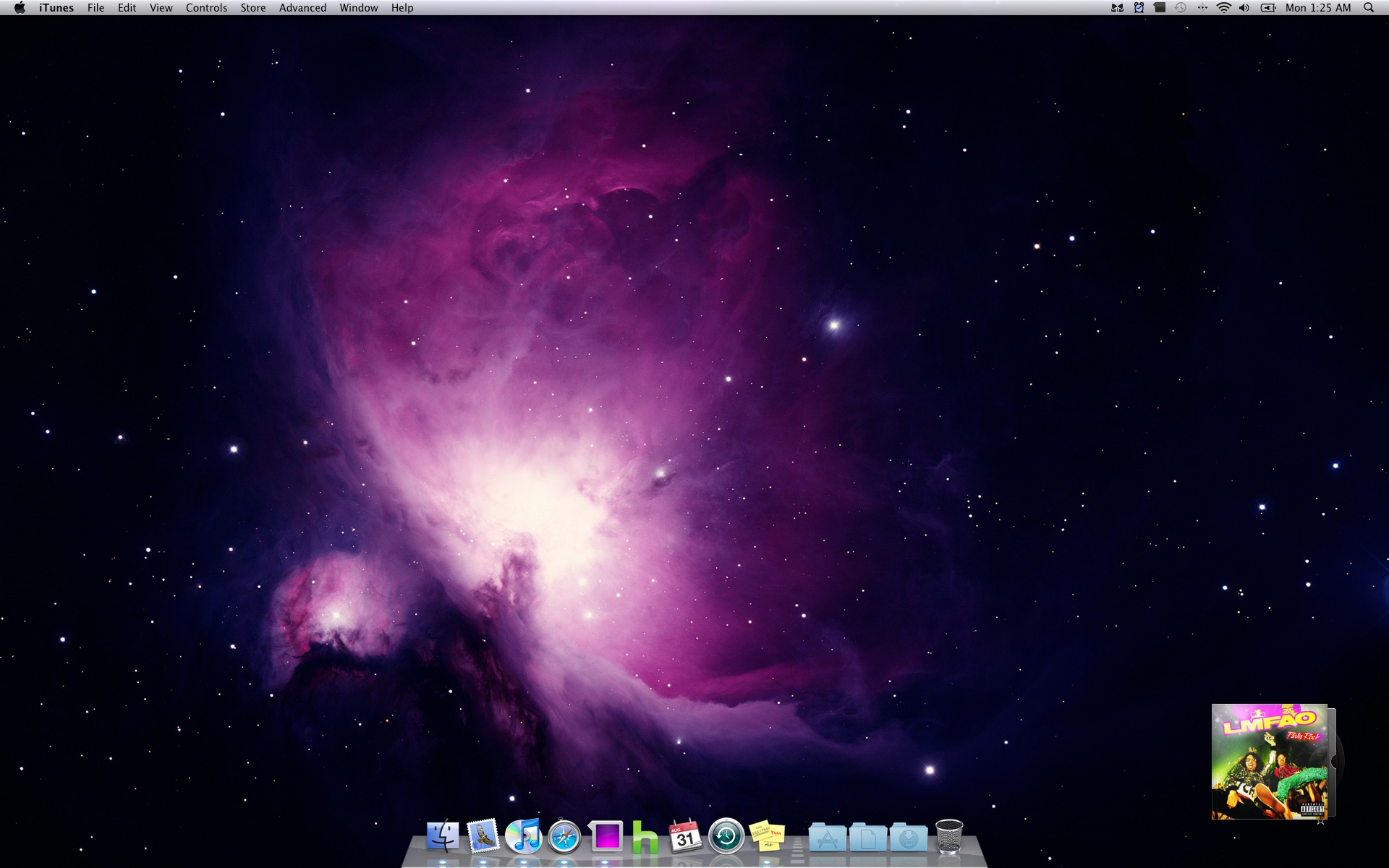Open the green Hulu Desktop icon
The image size is (1389, 868).
coord(645,838)
